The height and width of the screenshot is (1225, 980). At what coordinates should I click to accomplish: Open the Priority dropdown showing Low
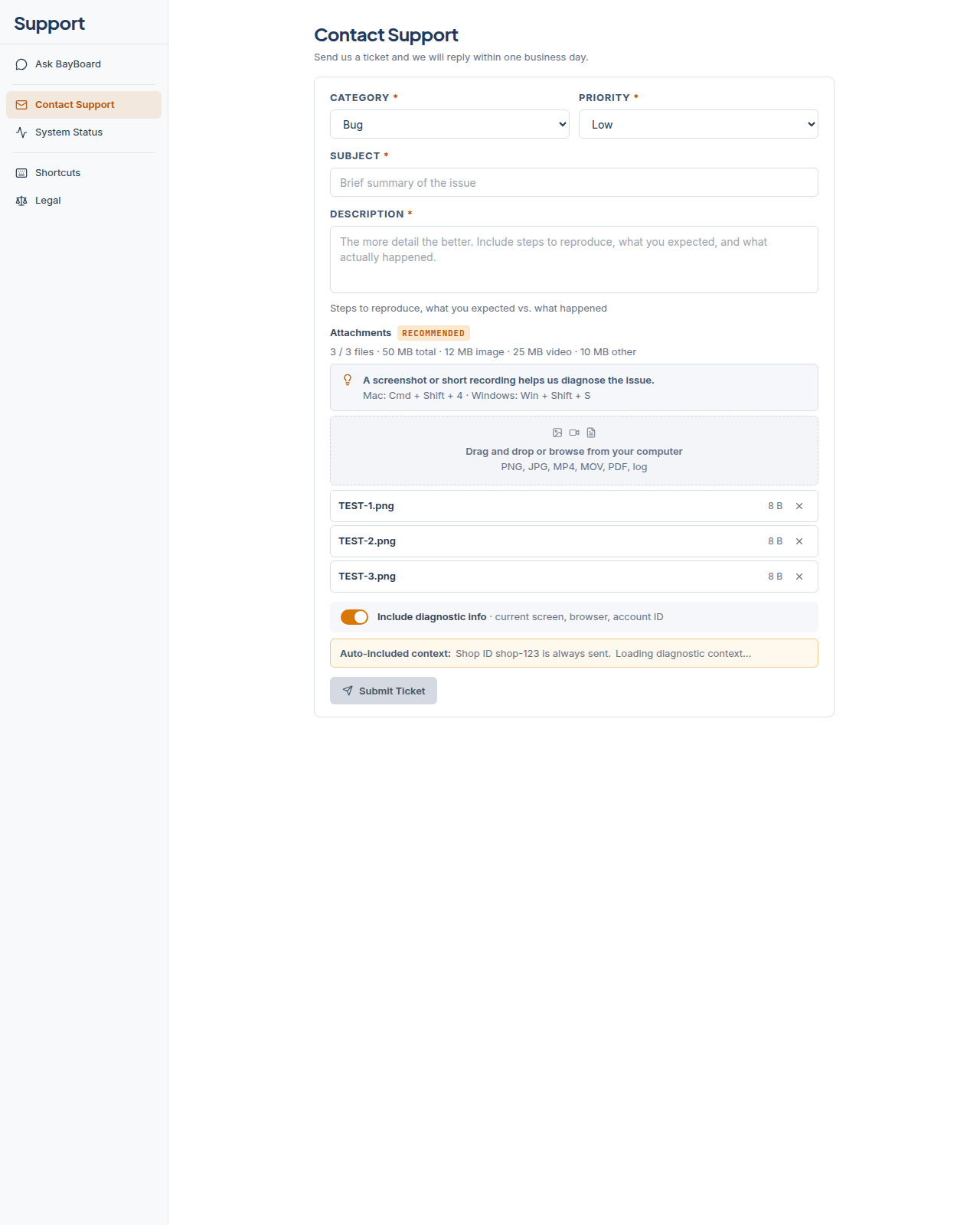click(x=698, y=124)
